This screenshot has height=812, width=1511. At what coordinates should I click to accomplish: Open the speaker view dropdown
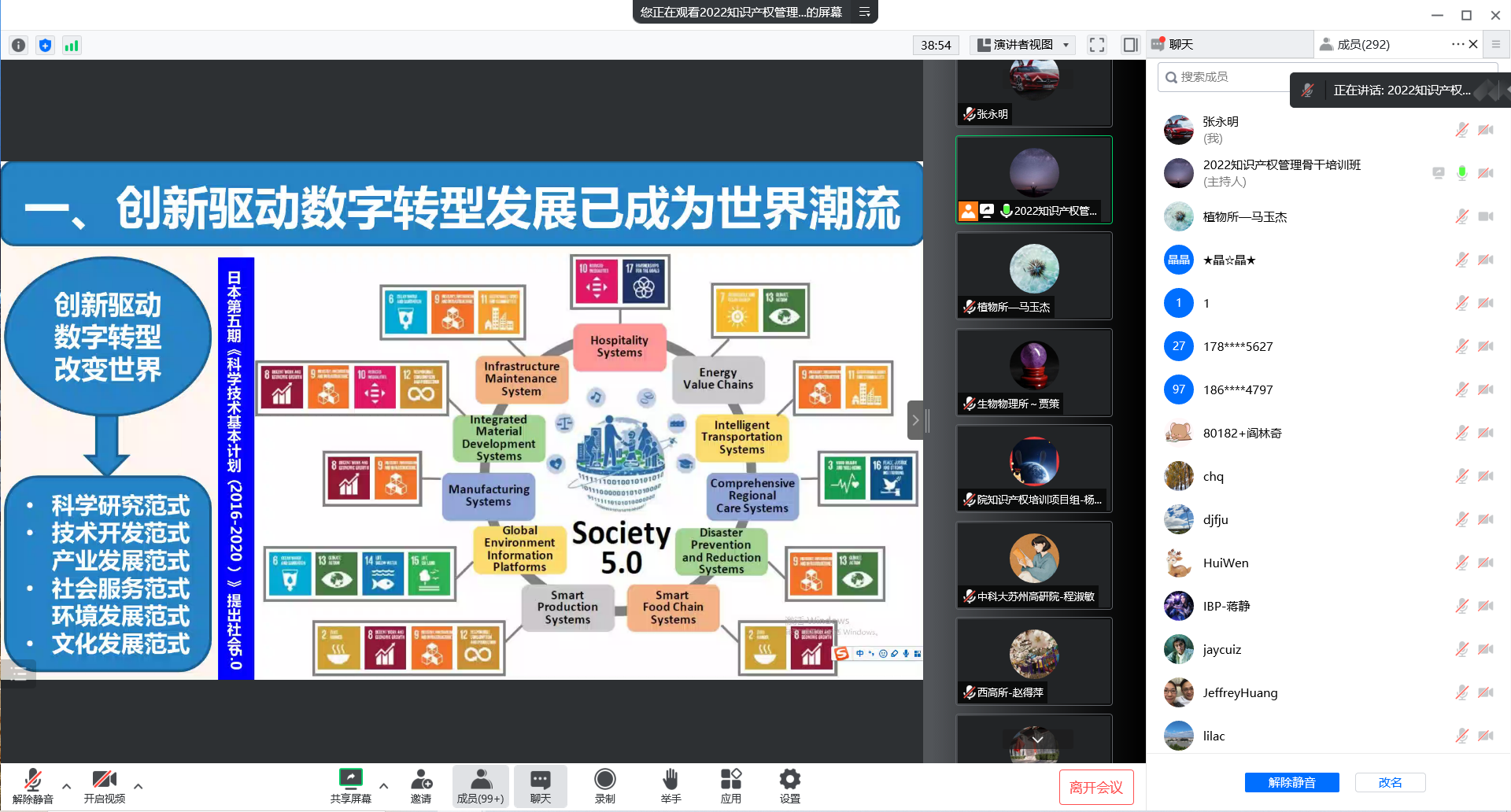(x=1023, y=45)
